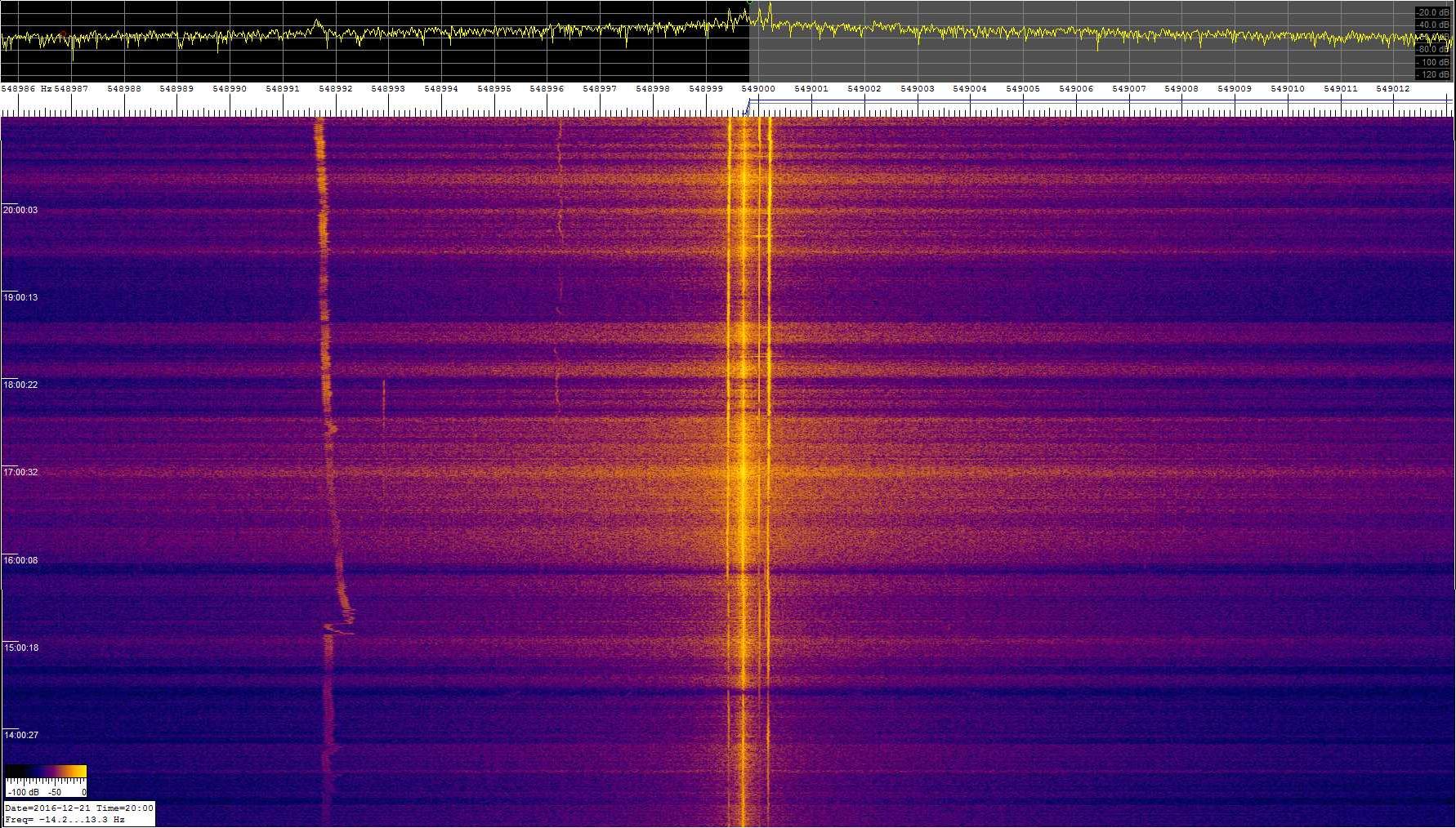Viewport: 1456px width, 828px height.
Task: Click the green circle marker above spectrum peak
Action: (749, 2)
